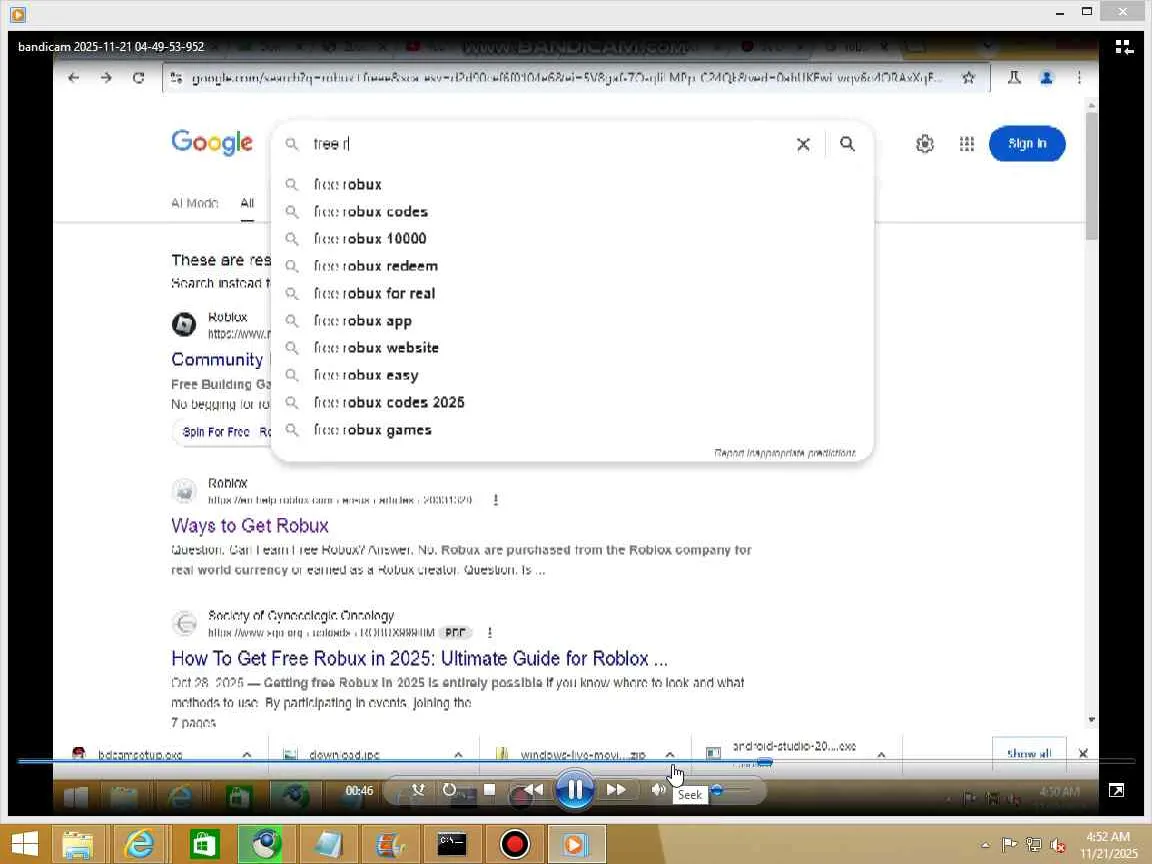Open the Windows Start button
This screenshot has height=864, width=1152.
[24, 844]
